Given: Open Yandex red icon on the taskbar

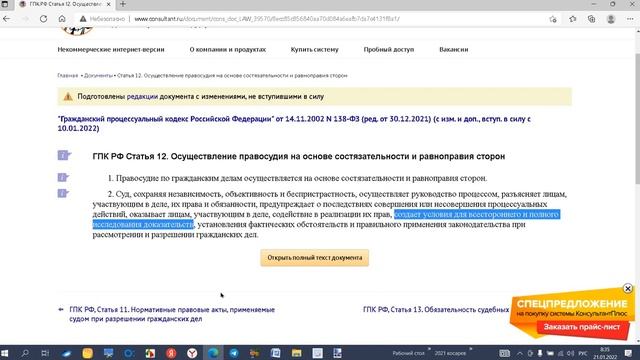Looking at the screenshot, I should (x=171, y=353).
